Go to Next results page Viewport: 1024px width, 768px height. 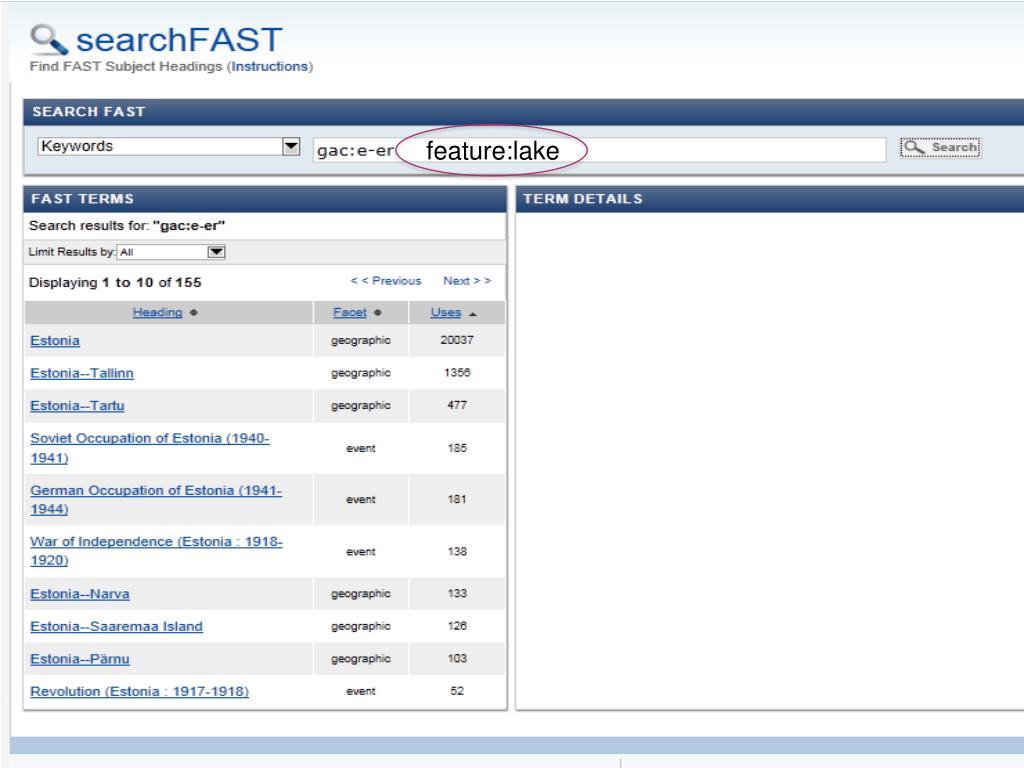pyautogui.click(x=467, y=281)
